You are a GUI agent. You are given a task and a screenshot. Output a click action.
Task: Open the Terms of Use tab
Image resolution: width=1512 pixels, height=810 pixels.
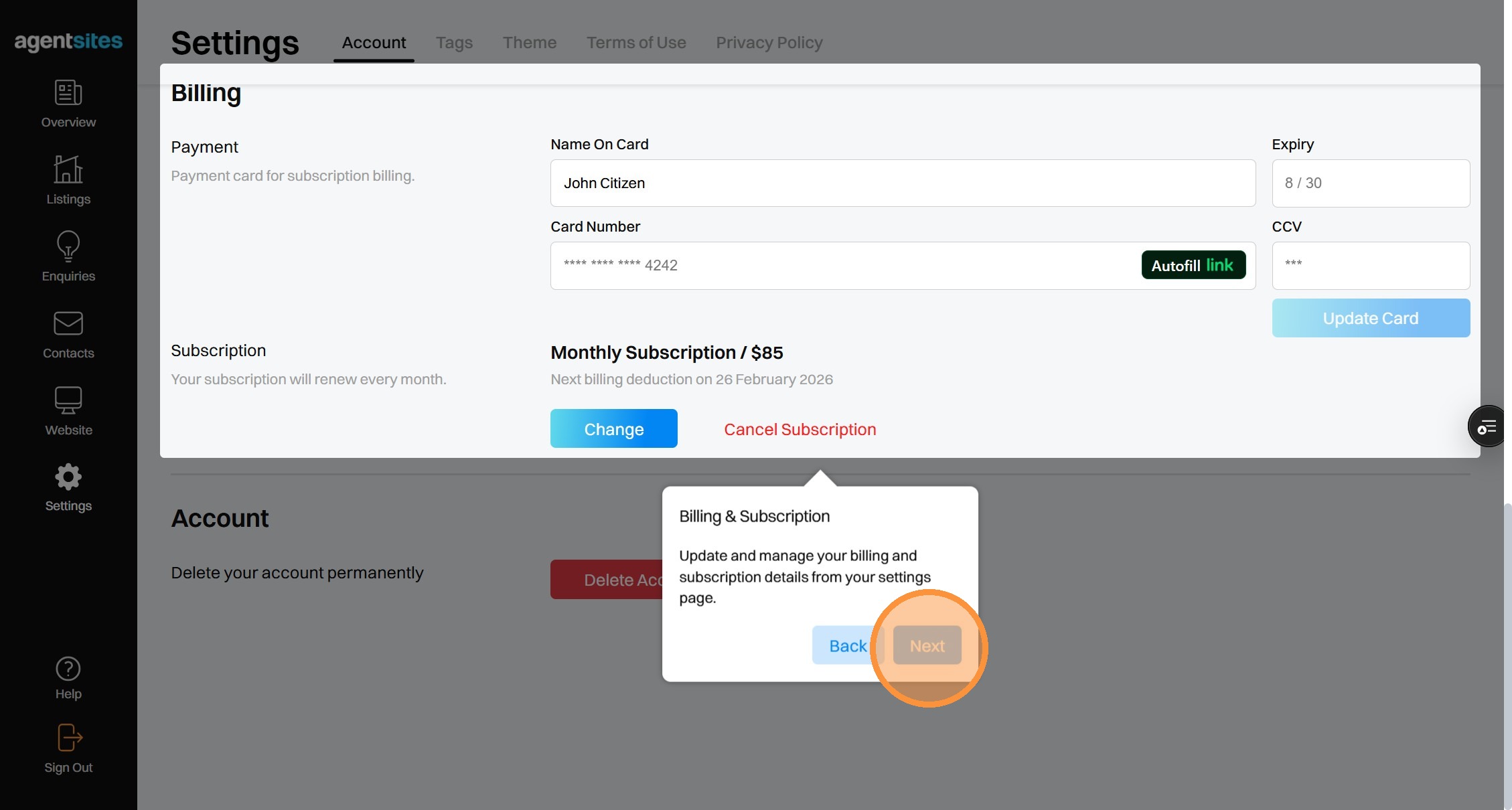pyautogui.click(x=636, y=43)
